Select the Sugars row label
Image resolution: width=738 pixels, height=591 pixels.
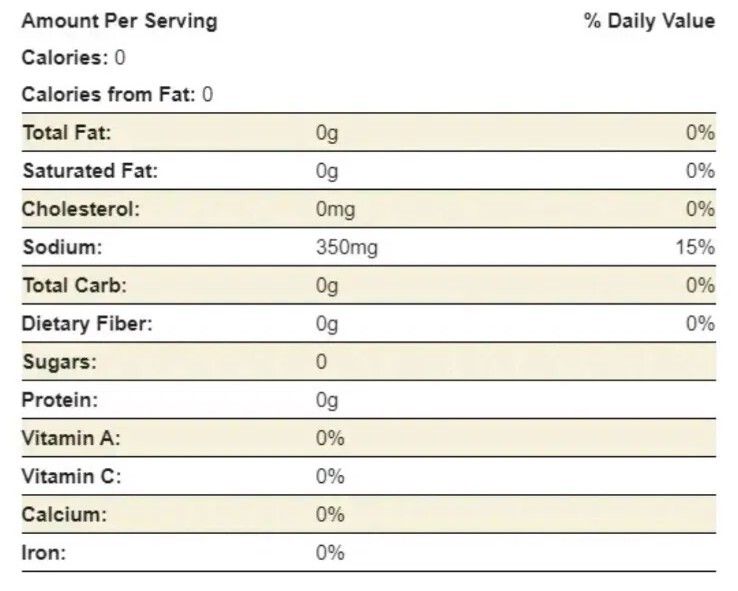60,362
